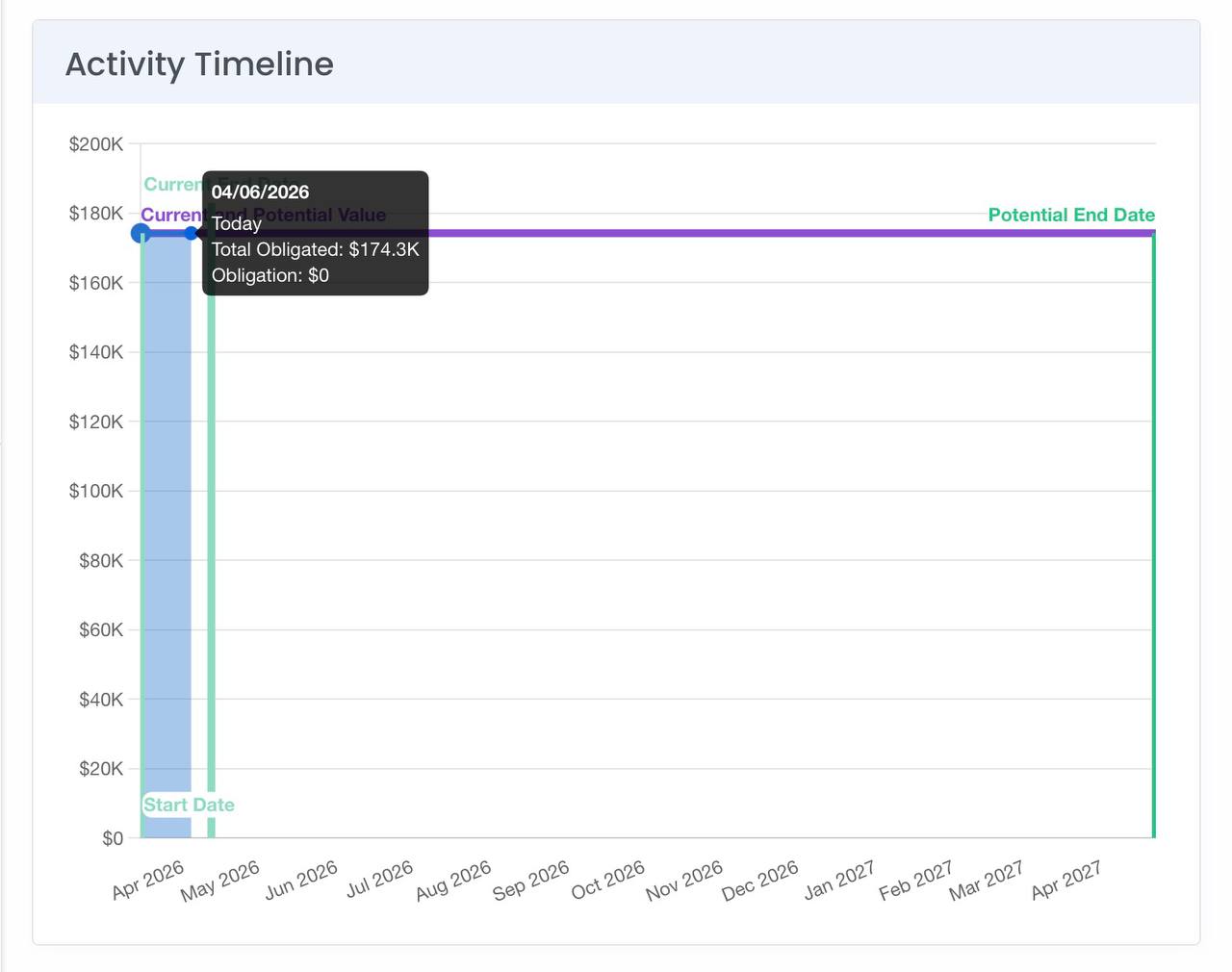
Task: Click the Jan 2027 axis label
Action: (x=838, y=880)
